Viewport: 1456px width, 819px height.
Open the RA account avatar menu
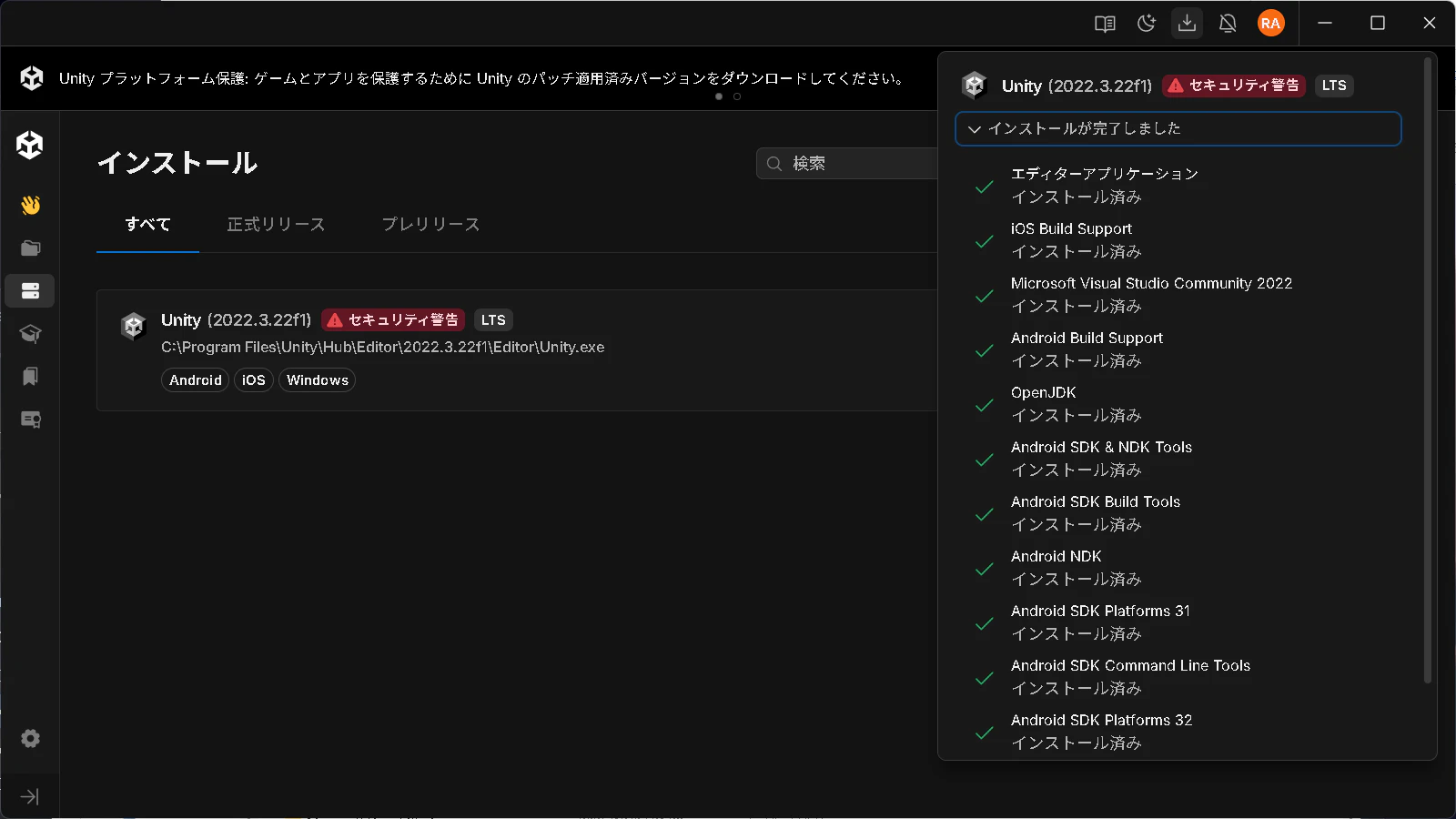pos(1271,24)
